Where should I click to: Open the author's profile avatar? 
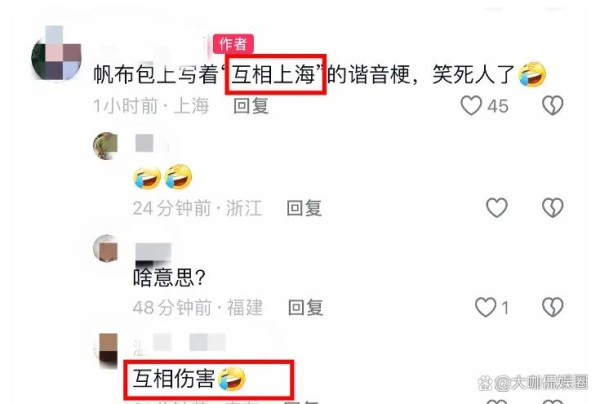[x=56, y=57]
